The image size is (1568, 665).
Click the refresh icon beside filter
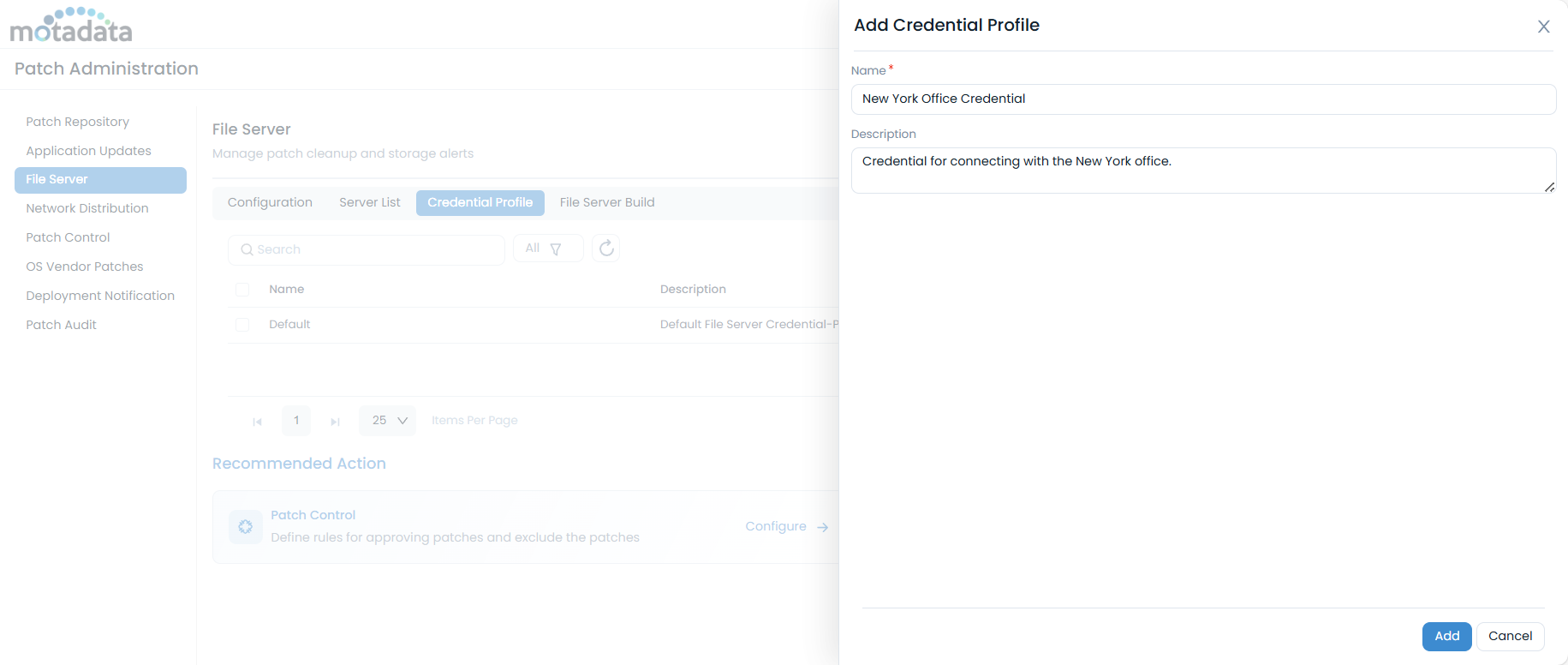click(x=606, y=249)
